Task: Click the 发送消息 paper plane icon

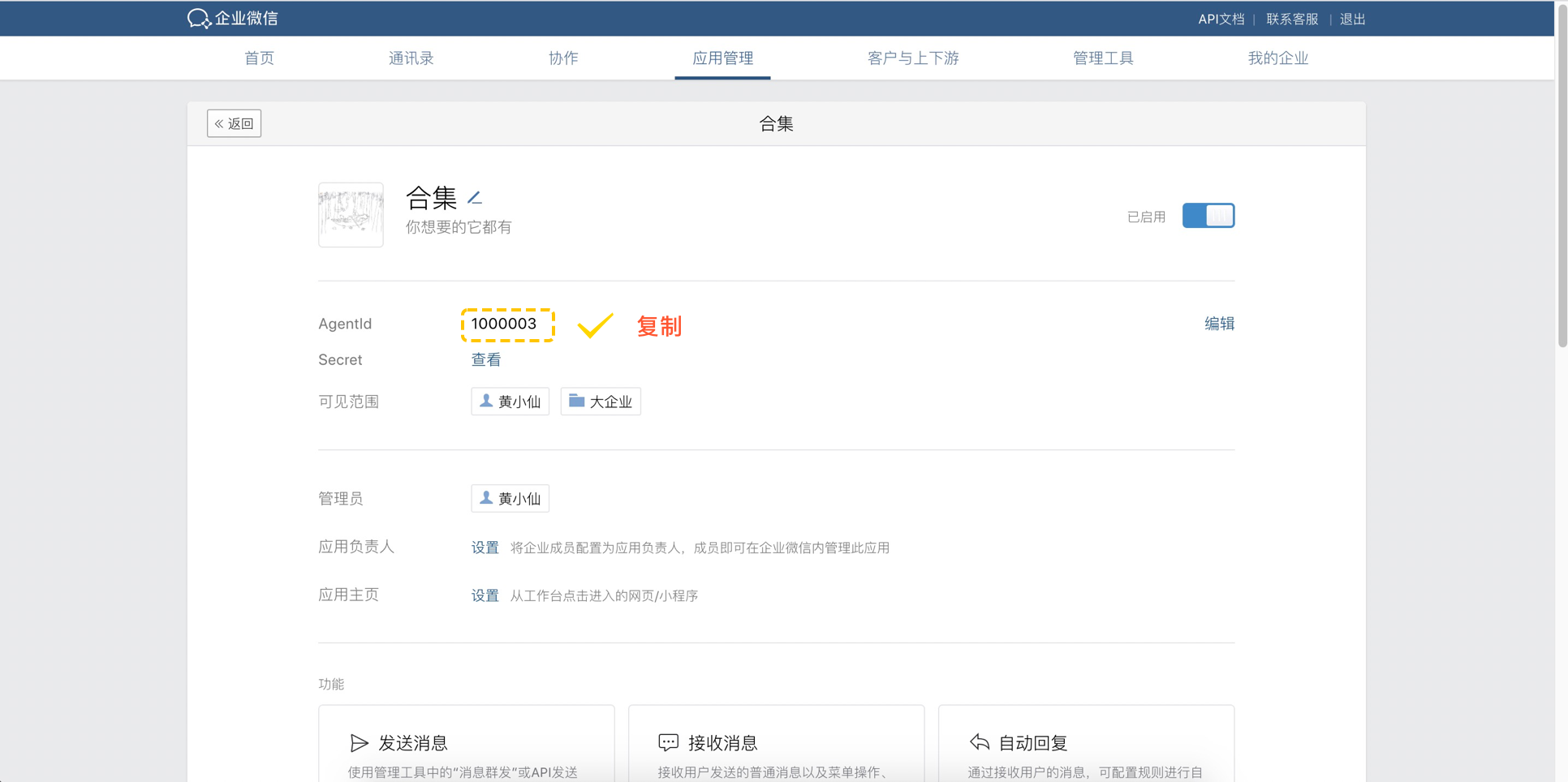Action: tap(359, 742)
